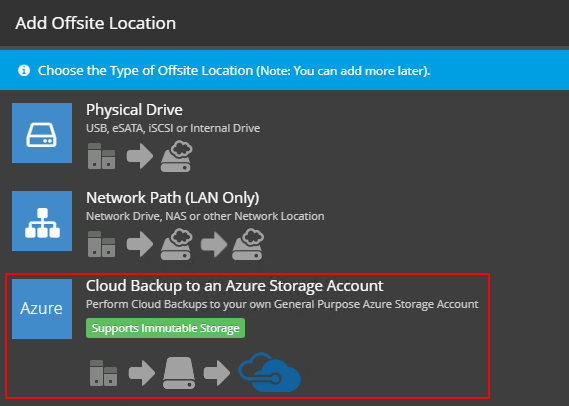Click the last cloud drive icon under Network Path
The image size is (569, 406).
[x=248, y=244]
